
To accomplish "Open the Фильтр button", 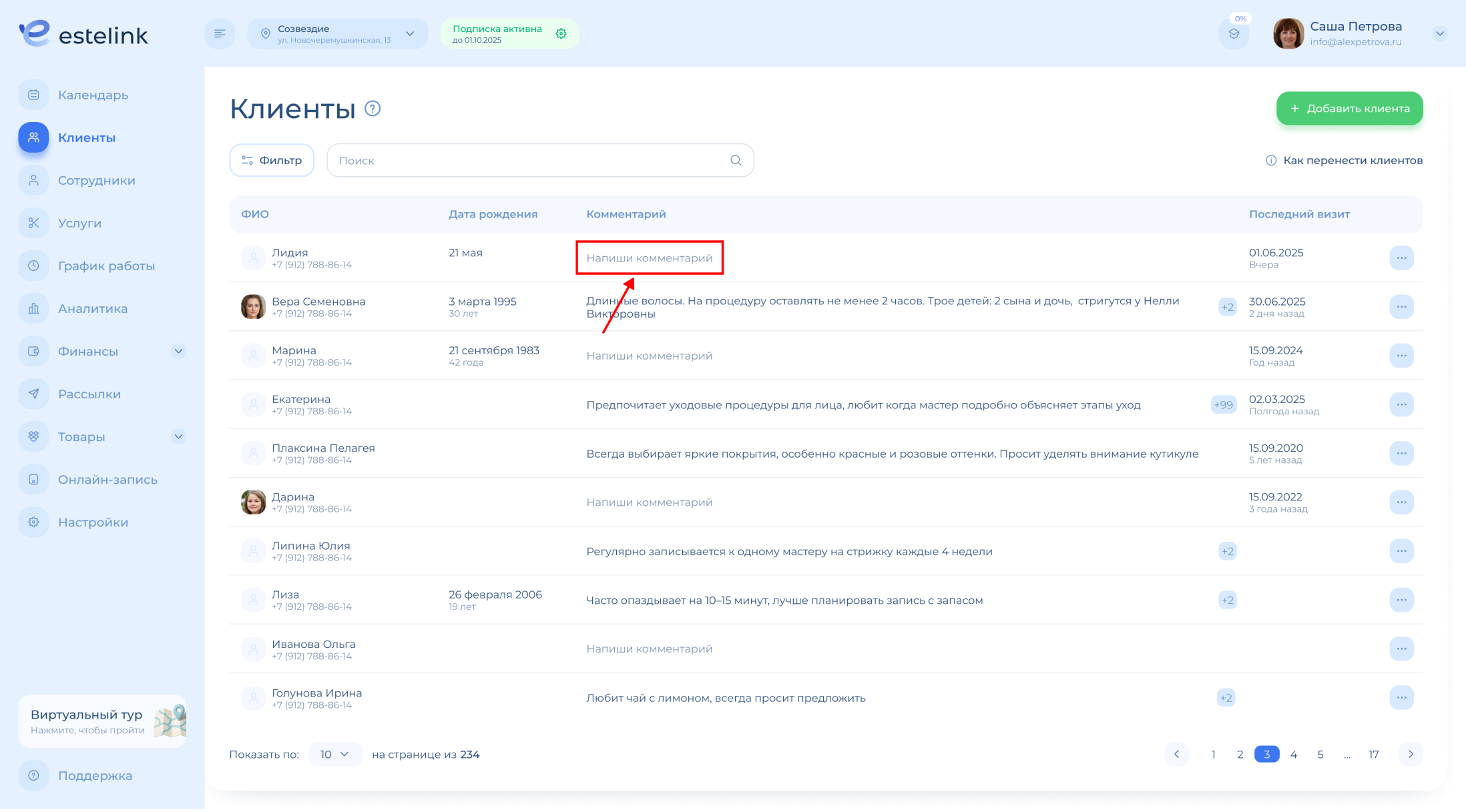I will click(272, 160).
